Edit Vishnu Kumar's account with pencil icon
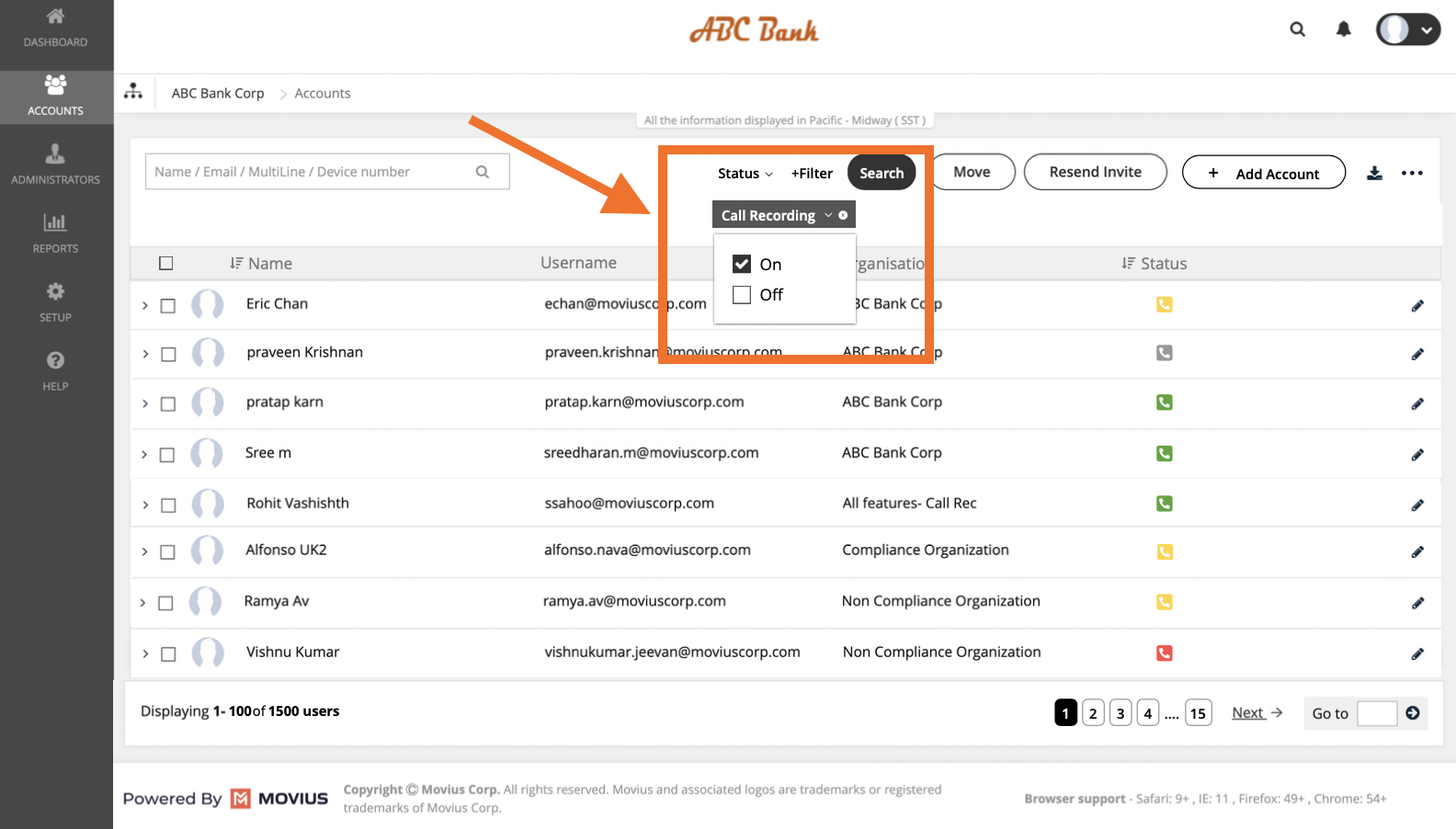 (x=1417, y=654)
